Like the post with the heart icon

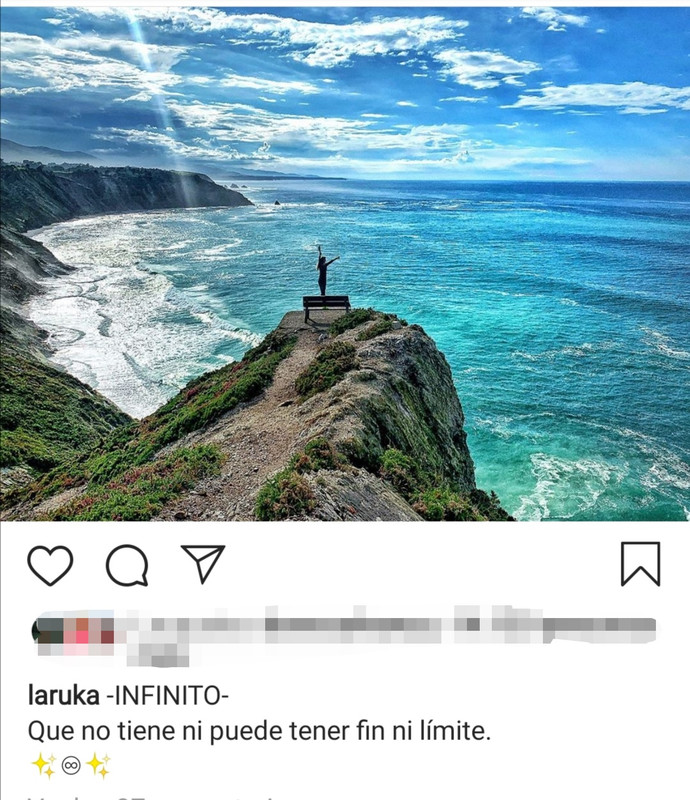tap(50, 565)
